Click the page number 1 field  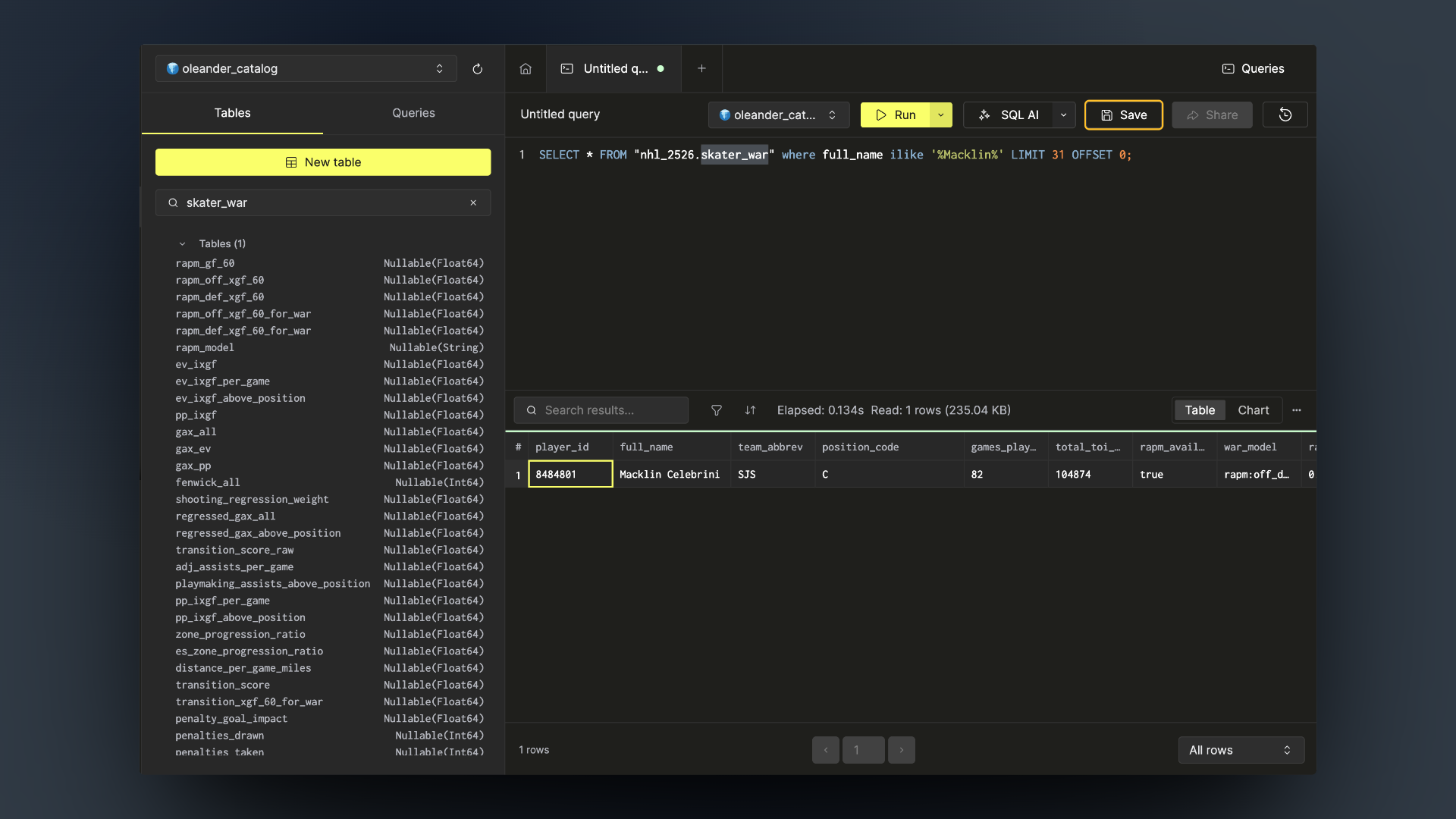(863, 750)
